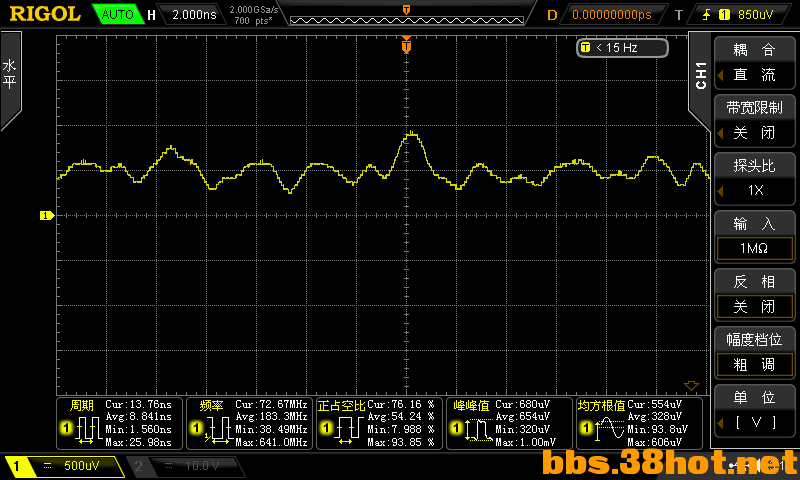Click period Max:25.98ns value

pos(138,442)
